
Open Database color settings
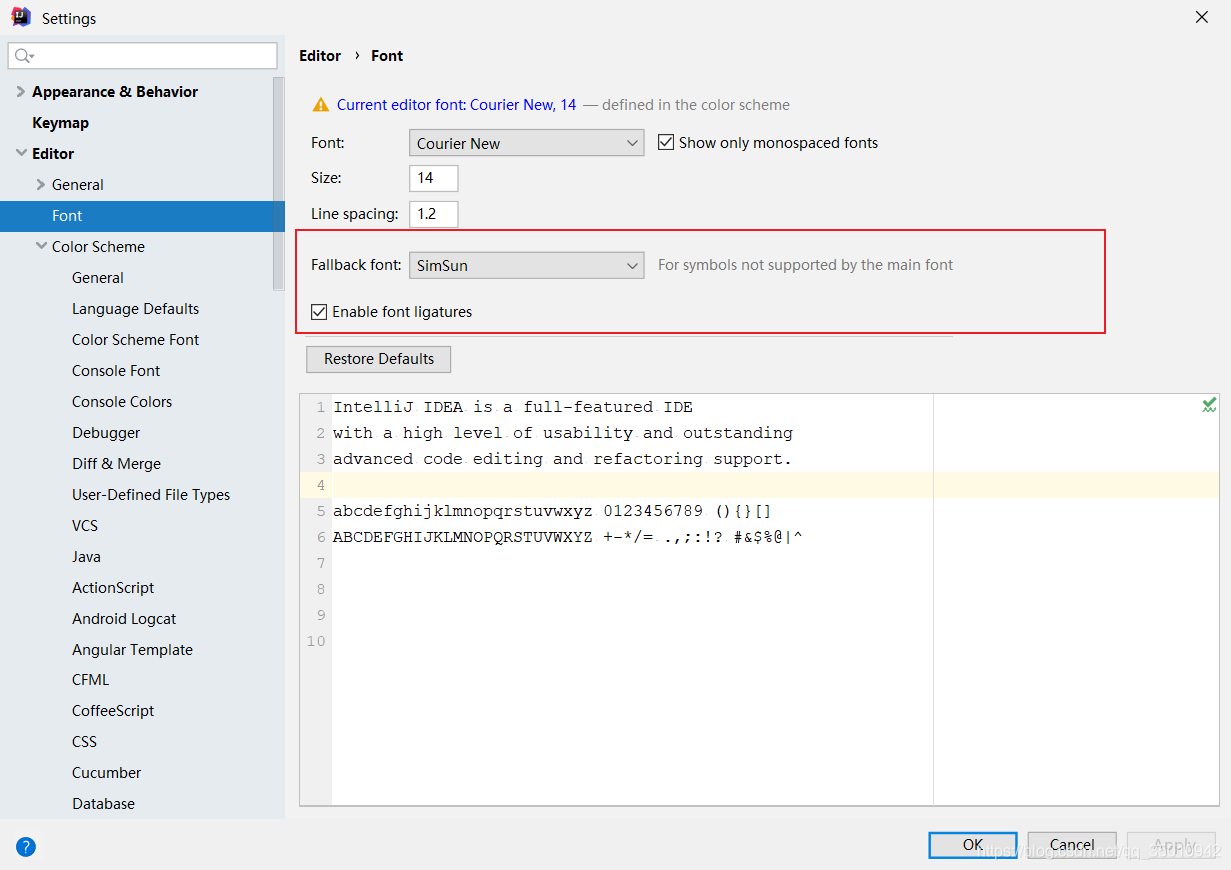(103, 804)
